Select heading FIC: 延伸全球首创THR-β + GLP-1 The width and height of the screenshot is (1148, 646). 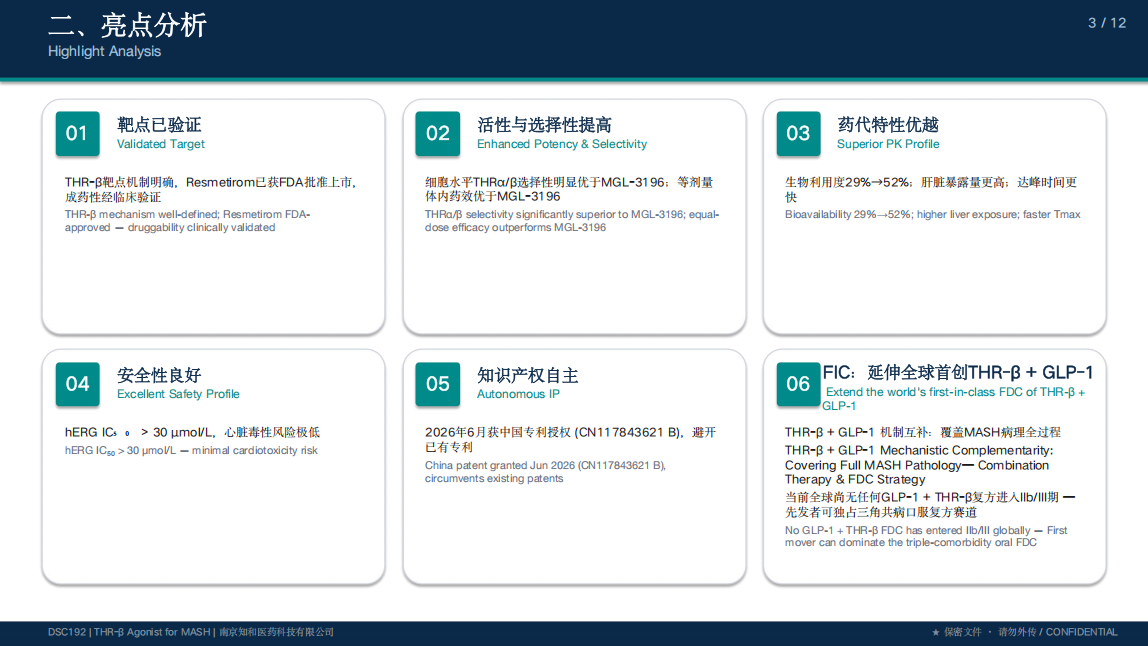pyautogui.click(x=958, y=373)
